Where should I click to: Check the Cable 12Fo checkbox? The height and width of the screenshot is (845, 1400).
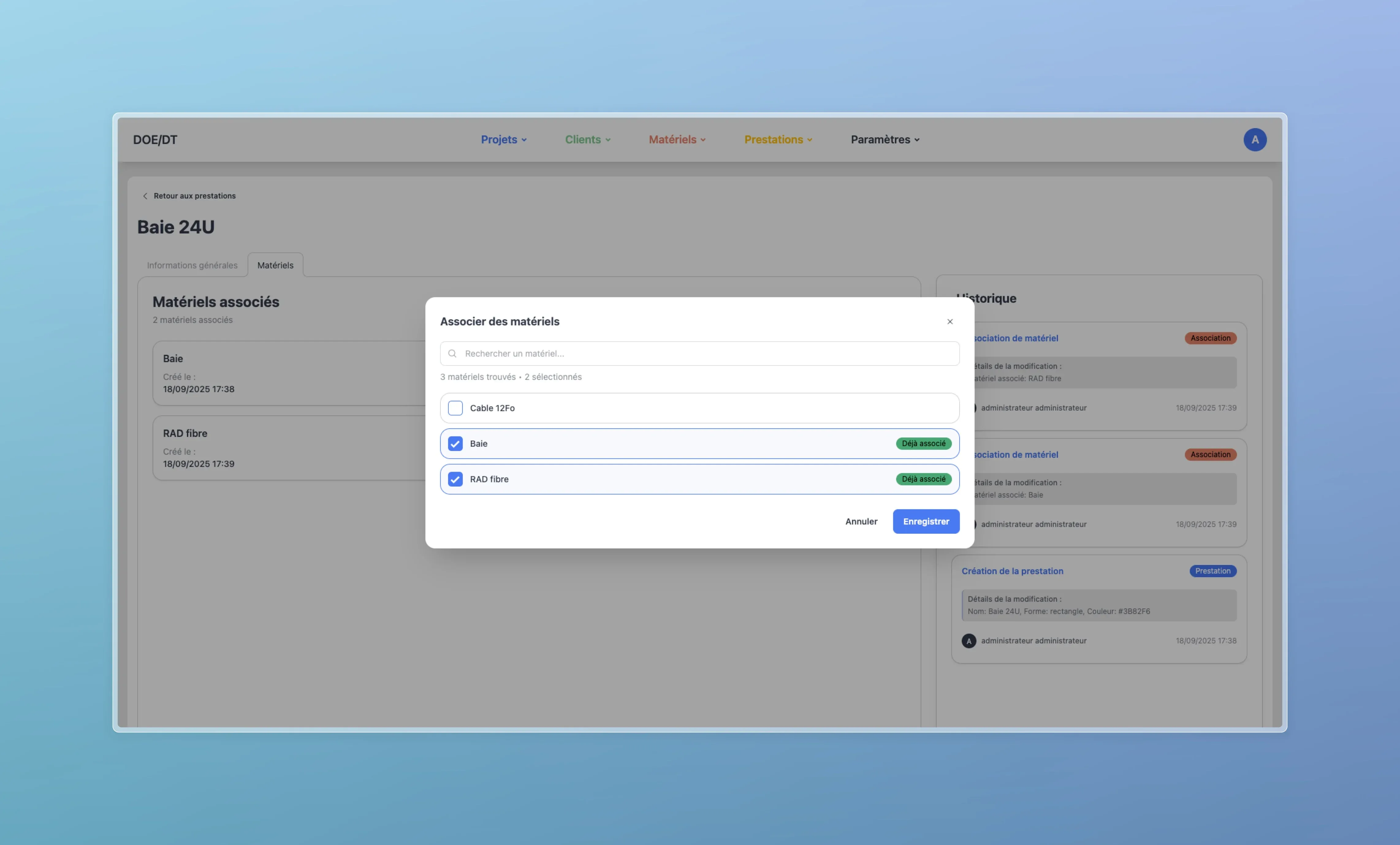(455, 408)
